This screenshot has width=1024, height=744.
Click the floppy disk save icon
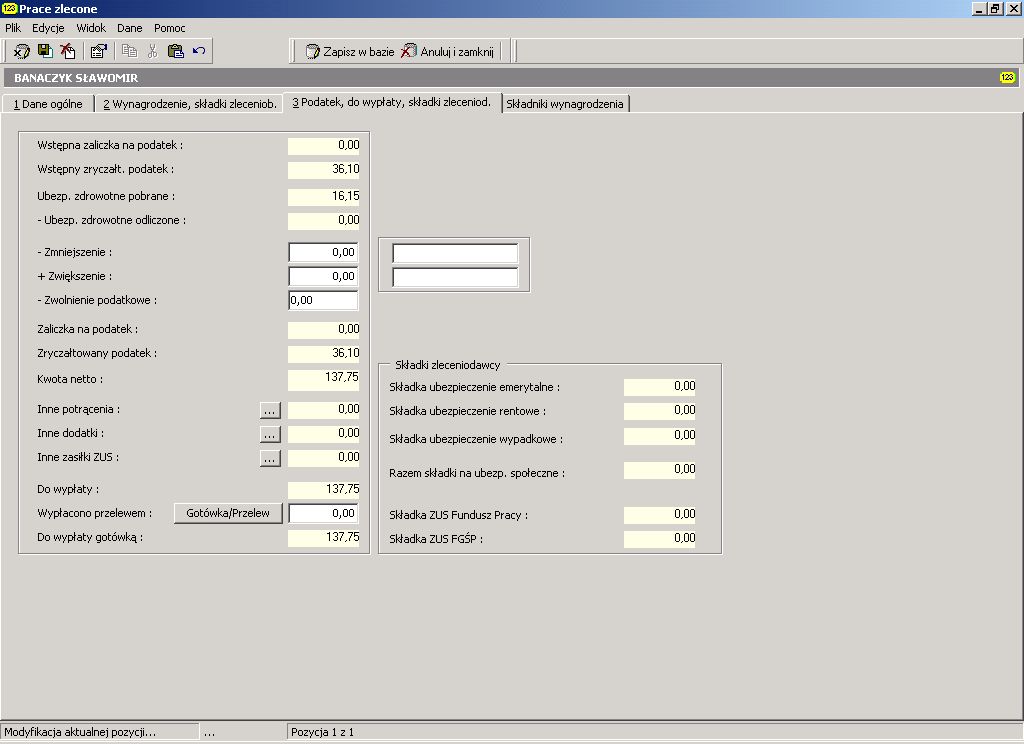pyautogui.click(x=45, y=51)
